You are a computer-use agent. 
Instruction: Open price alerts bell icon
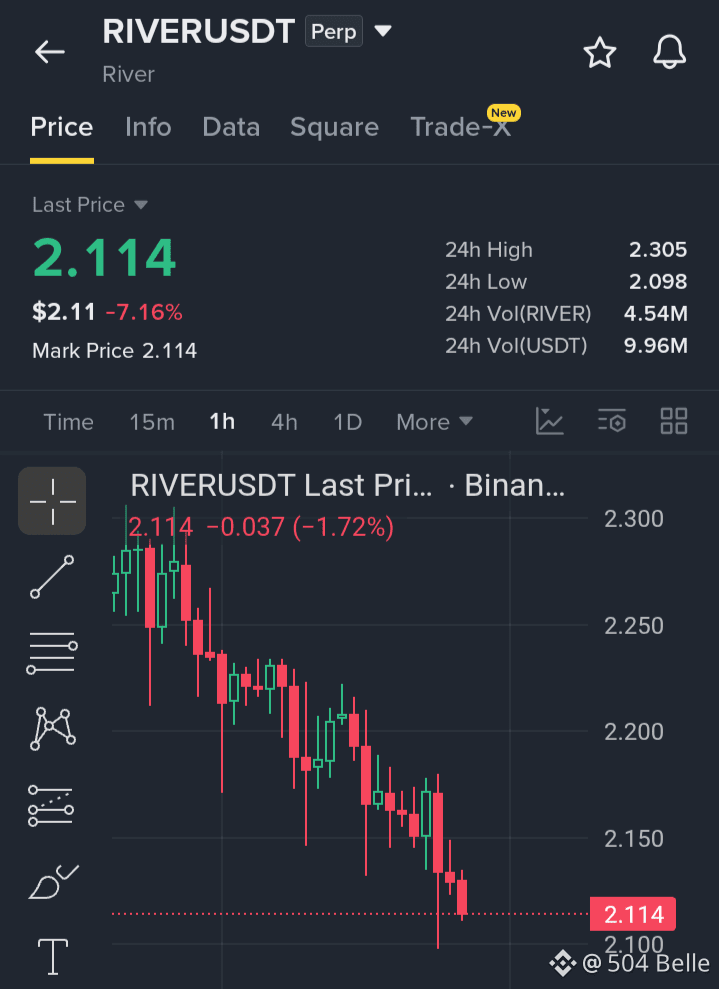pos(669,52)
